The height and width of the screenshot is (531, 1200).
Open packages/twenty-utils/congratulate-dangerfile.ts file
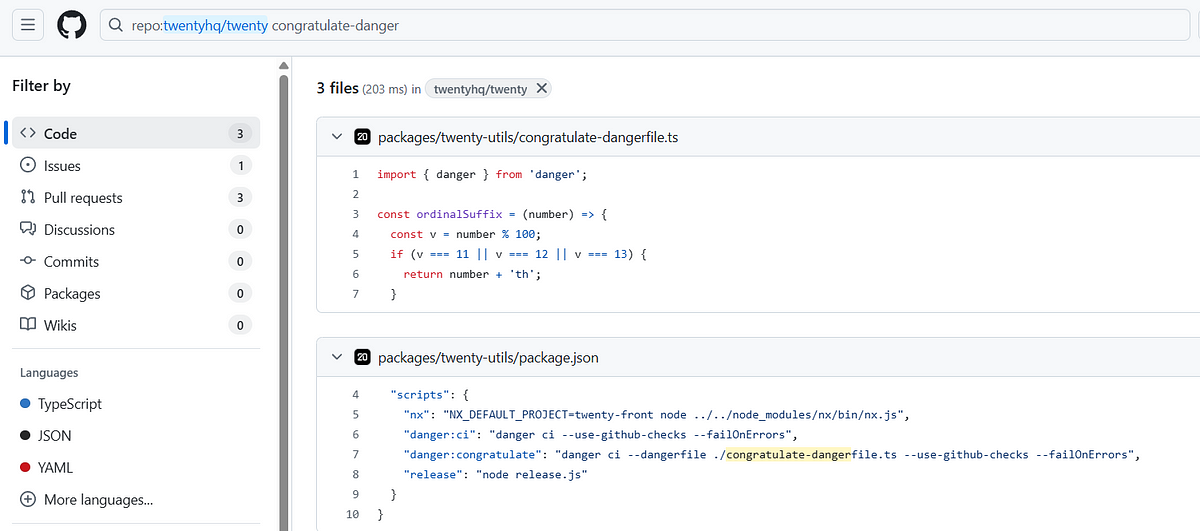[528, 137]
